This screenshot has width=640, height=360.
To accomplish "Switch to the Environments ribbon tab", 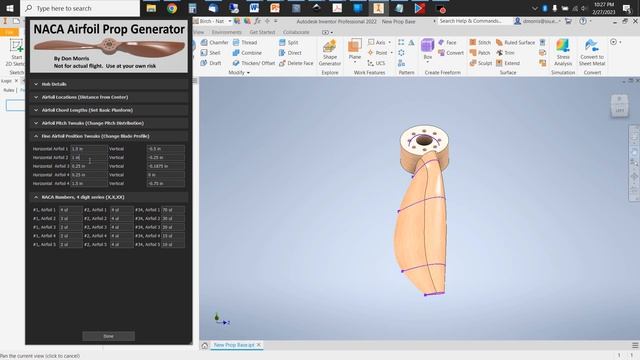I will tap(227, 32).
